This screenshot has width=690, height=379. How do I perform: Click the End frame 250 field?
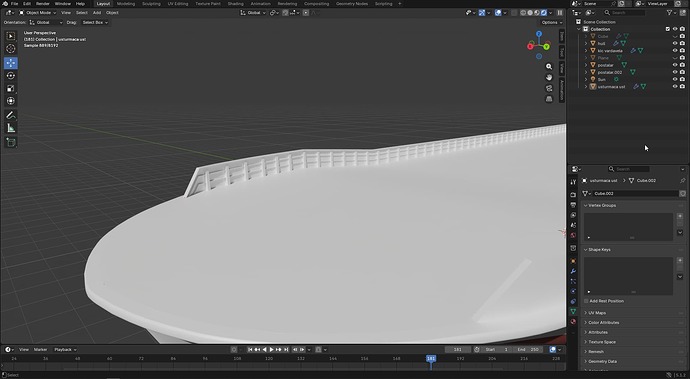tap(528, 350)
